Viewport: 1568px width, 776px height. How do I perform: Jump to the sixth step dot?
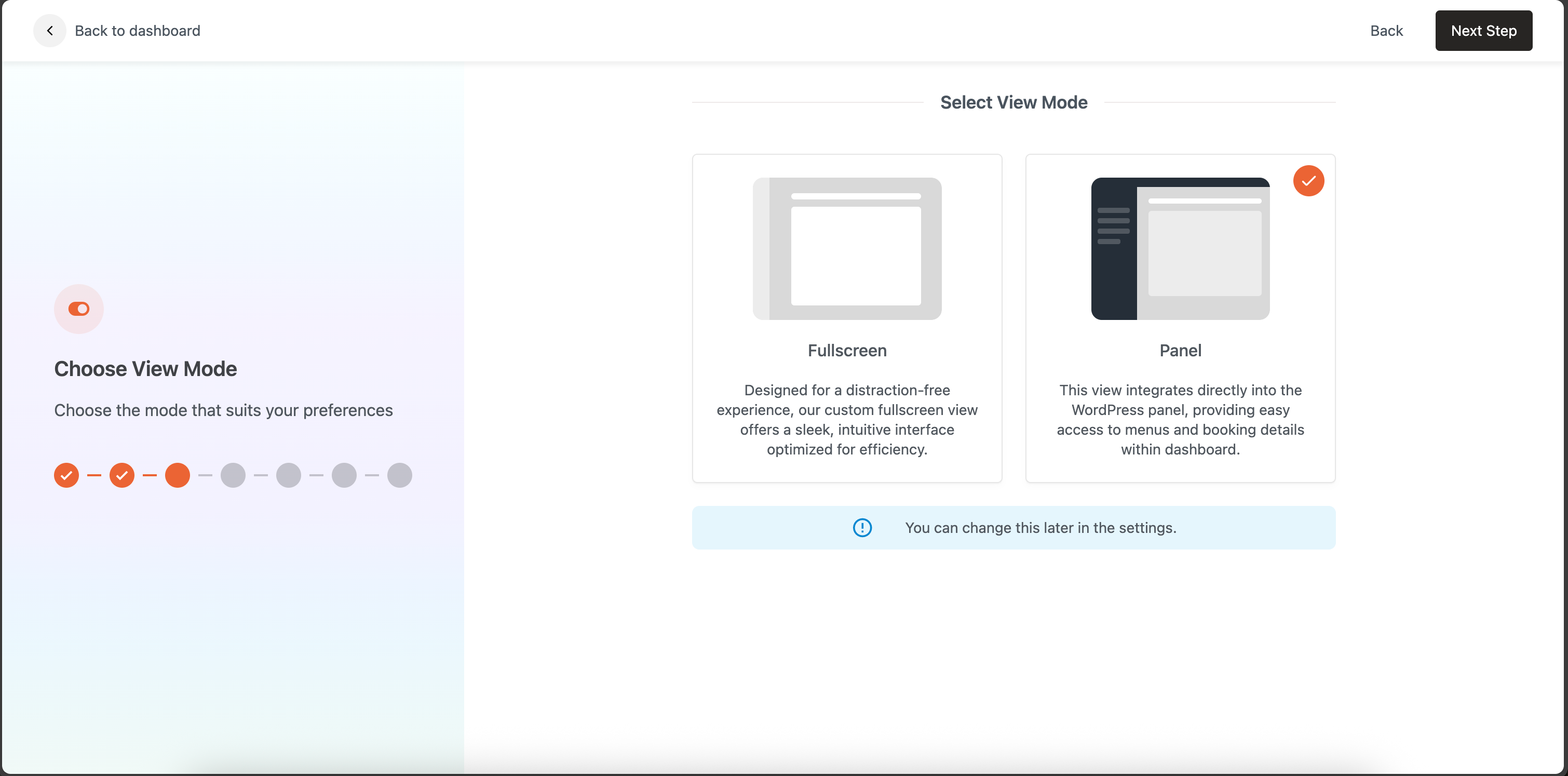(344, 475)
